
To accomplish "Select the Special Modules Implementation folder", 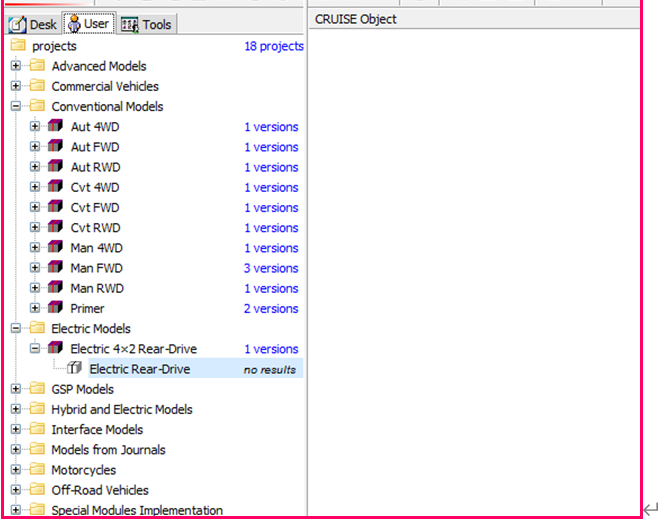I will click(137, 510).
